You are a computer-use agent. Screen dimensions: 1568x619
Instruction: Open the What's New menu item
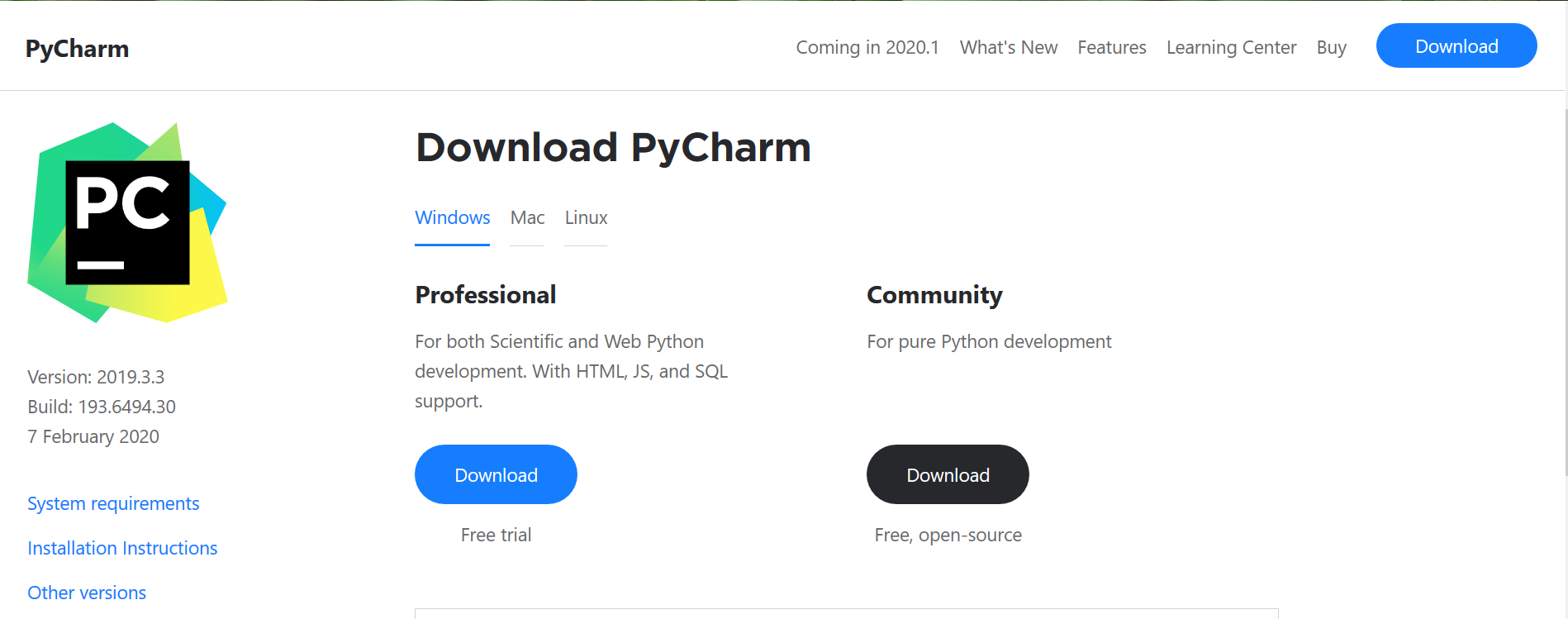[x=1009, y=47]
